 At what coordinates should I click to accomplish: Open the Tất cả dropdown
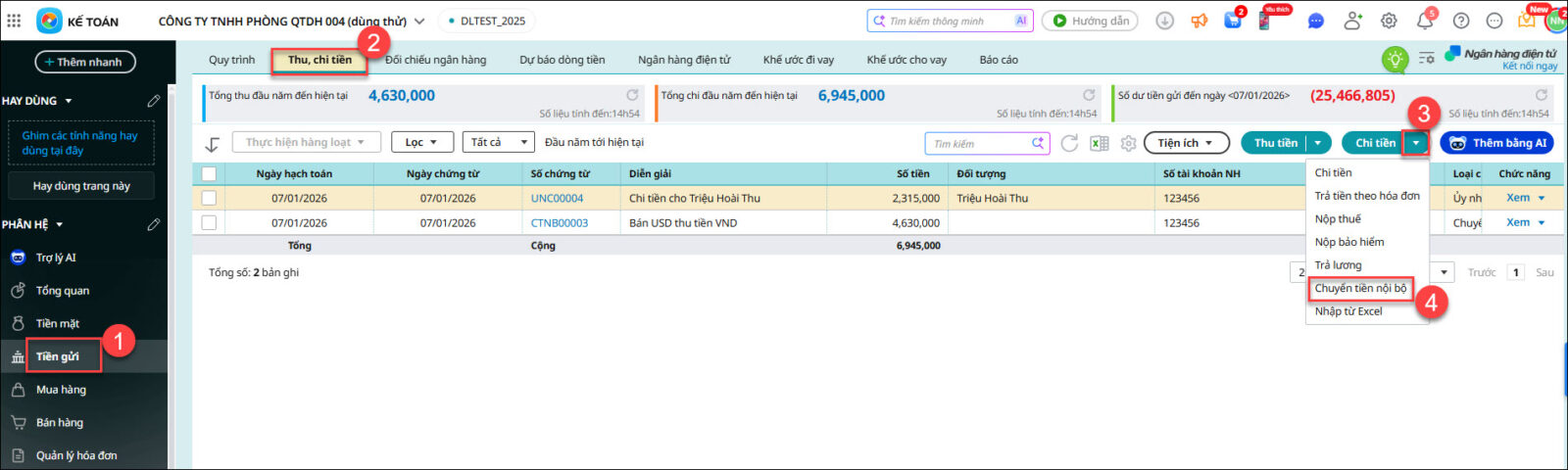tap(498, 143)
